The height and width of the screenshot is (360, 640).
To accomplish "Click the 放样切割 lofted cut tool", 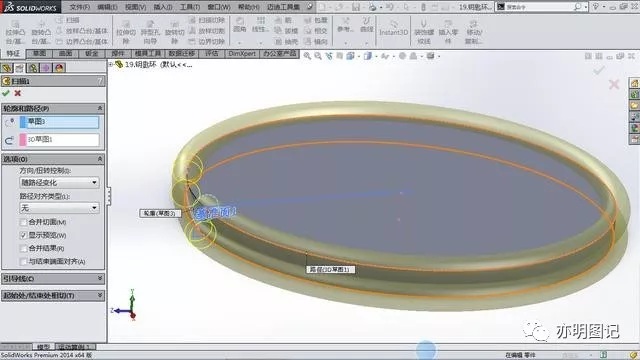I will coord(207,31).
